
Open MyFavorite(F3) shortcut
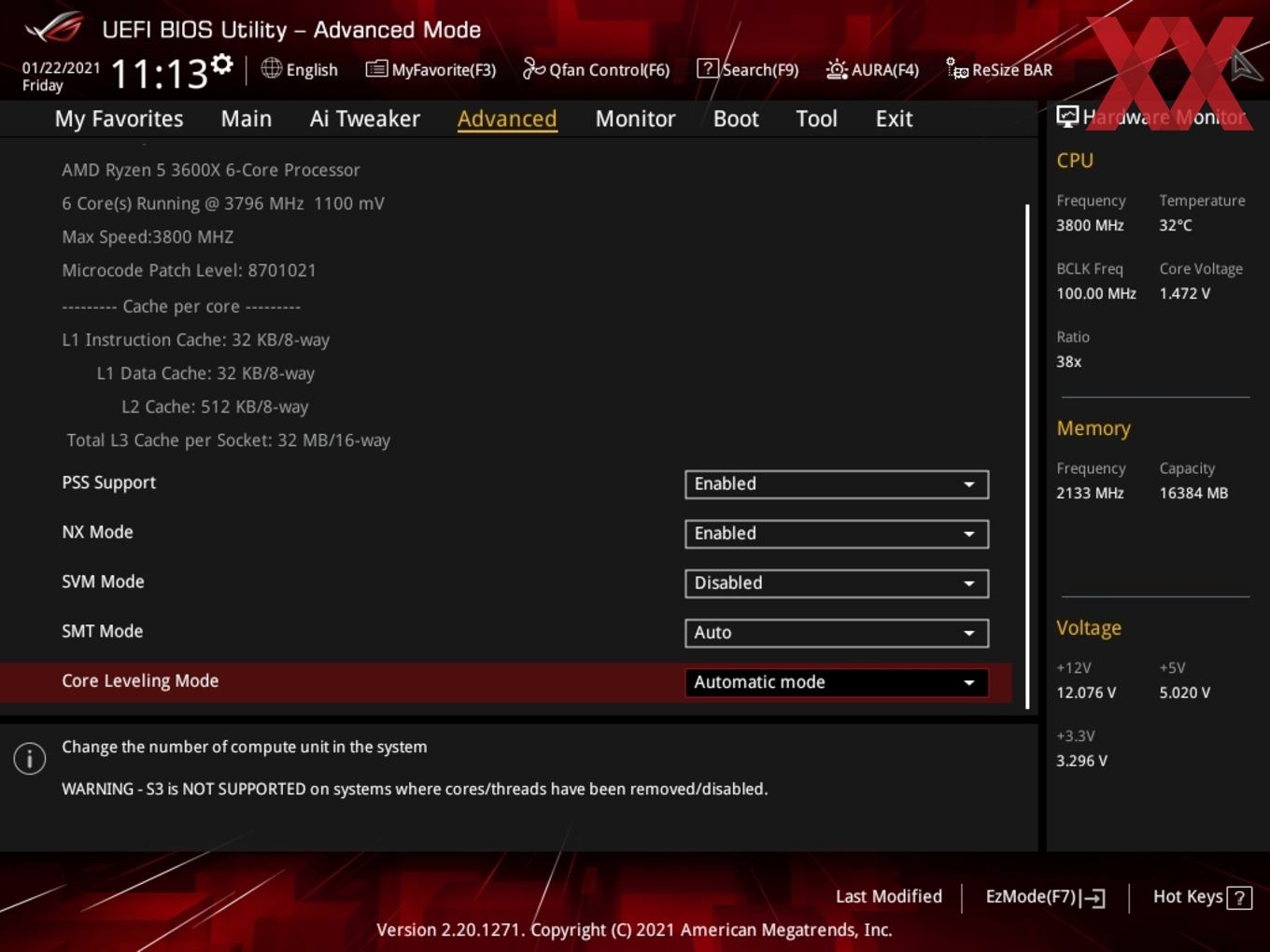point(444,70)
